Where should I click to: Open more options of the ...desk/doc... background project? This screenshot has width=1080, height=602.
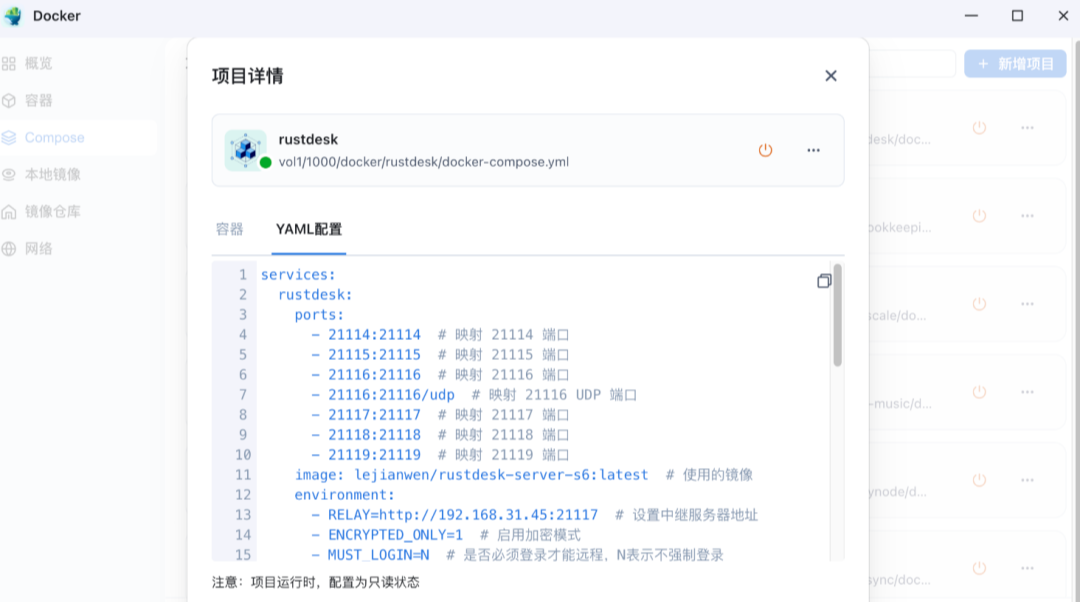tap(1027, 127)
